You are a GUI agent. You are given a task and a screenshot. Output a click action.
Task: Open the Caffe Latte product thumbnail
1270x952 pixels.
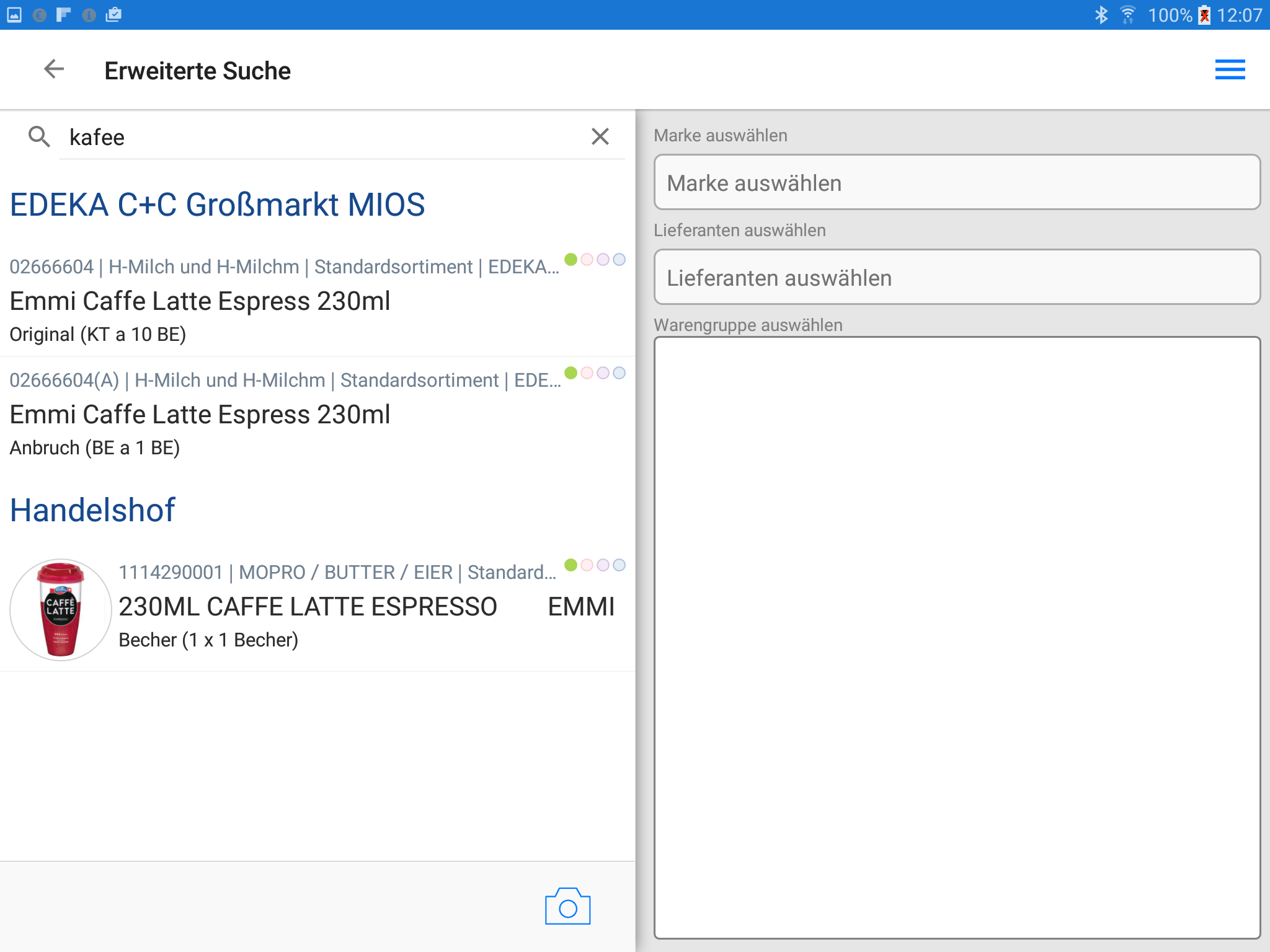coord(61,610)
